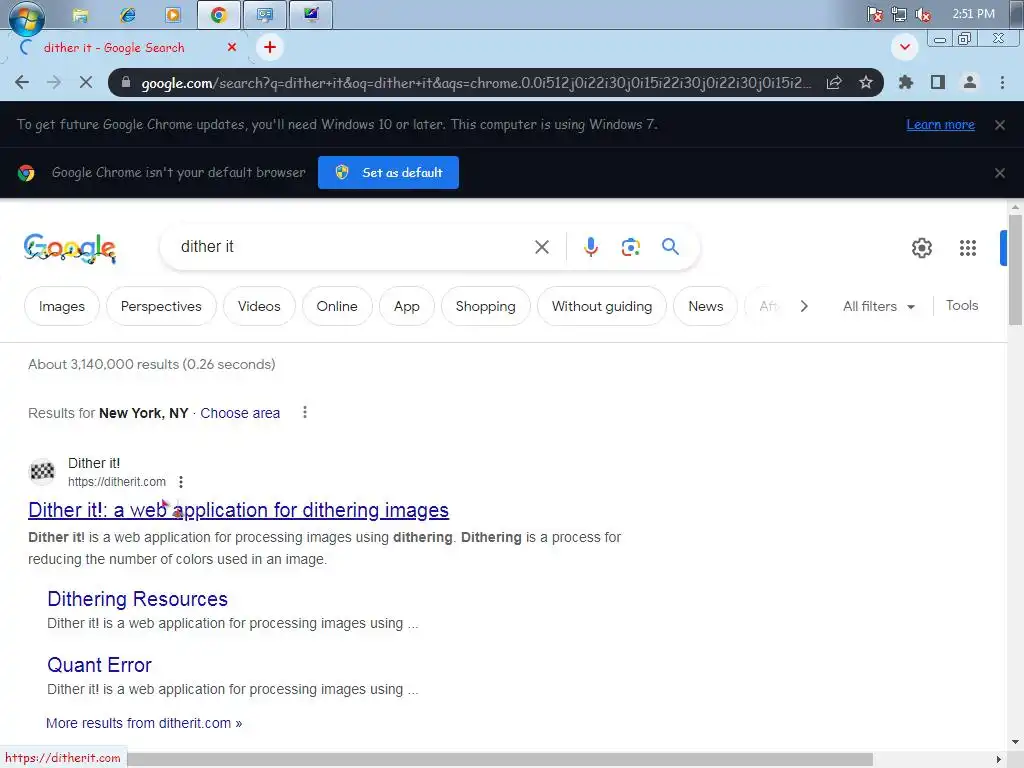Click the horizontal scrollbar thumb
The width and height of the screenshot is (1024, 768).
point(500,760)
